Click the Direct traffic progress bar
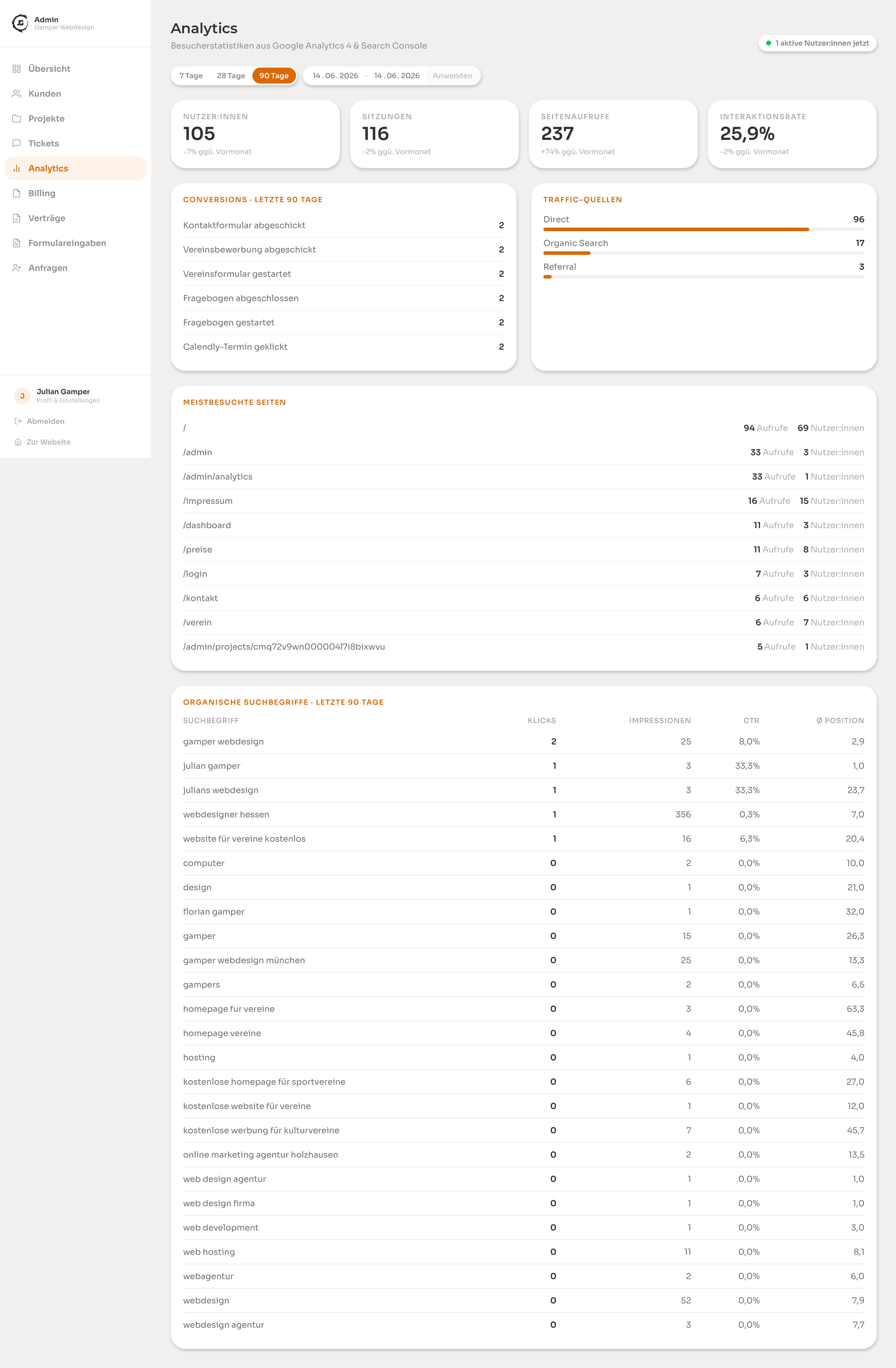Screen dimensions: 896x1368 703,229
